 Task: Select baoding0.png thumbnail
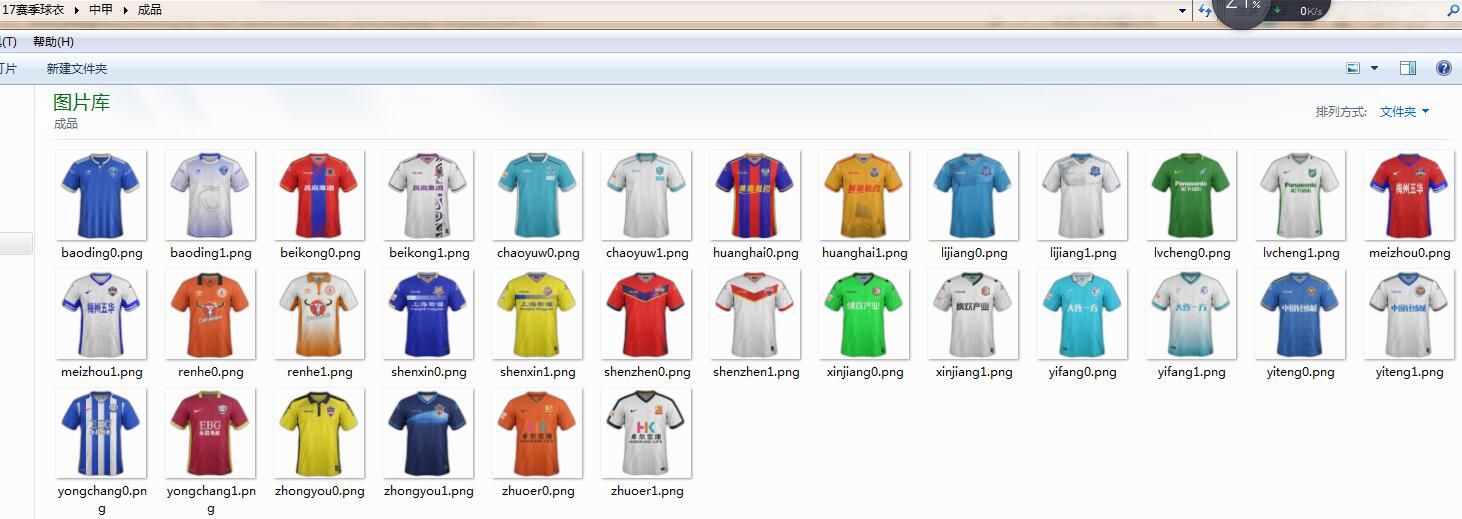point(101,195)
